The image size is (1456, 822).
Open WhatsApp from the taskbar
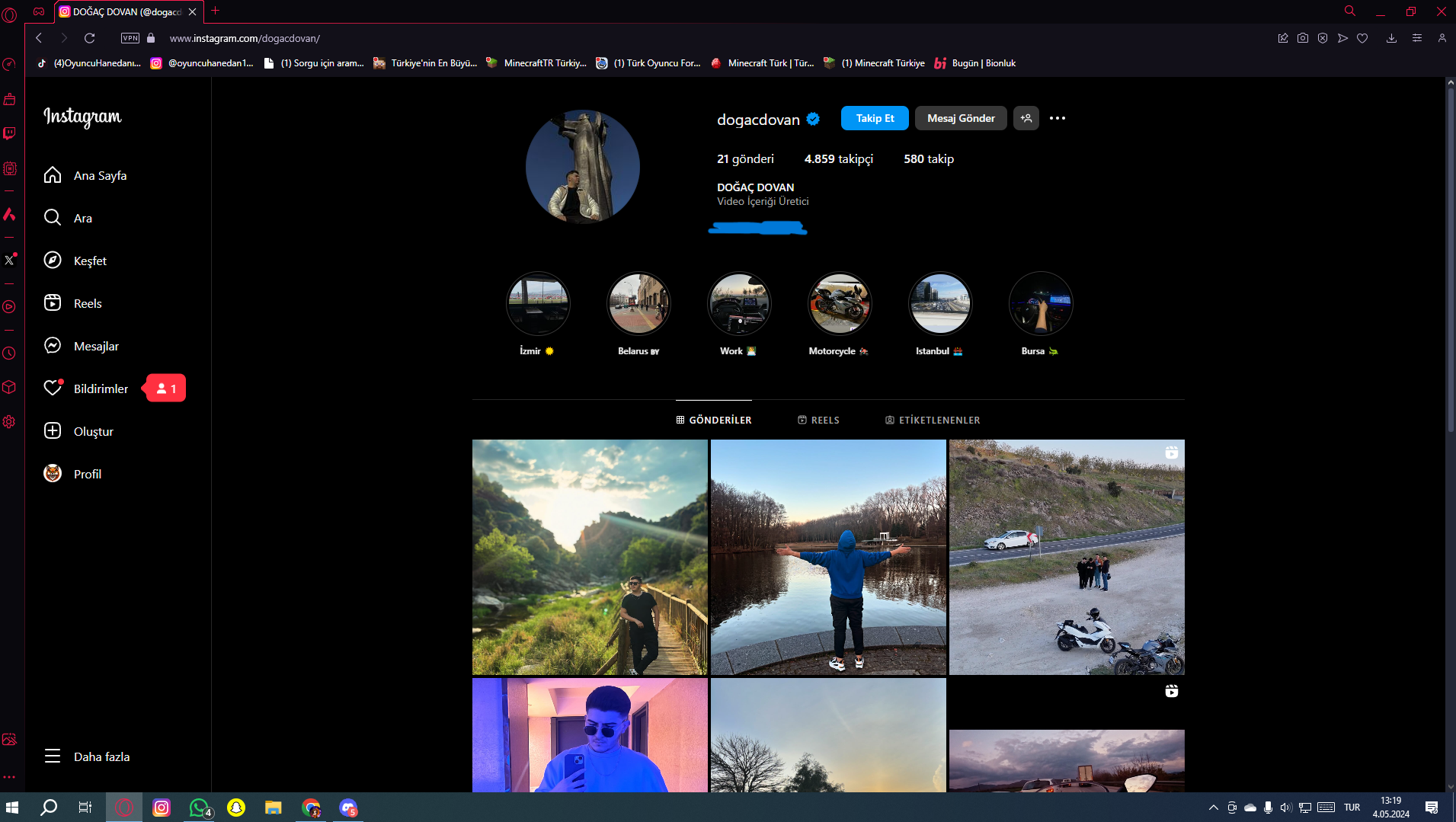[x=199, y=808]
